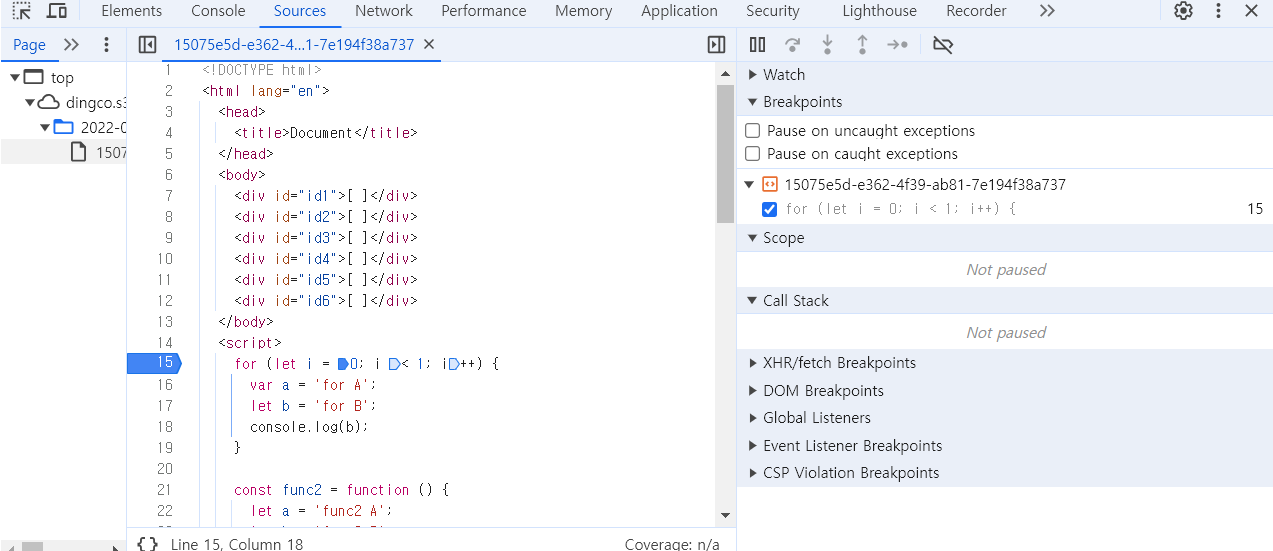Viewport: 1273px width, 551px height.
Task: Show more DevTools tabs chevron
Action: click(x=1047, y=11)
